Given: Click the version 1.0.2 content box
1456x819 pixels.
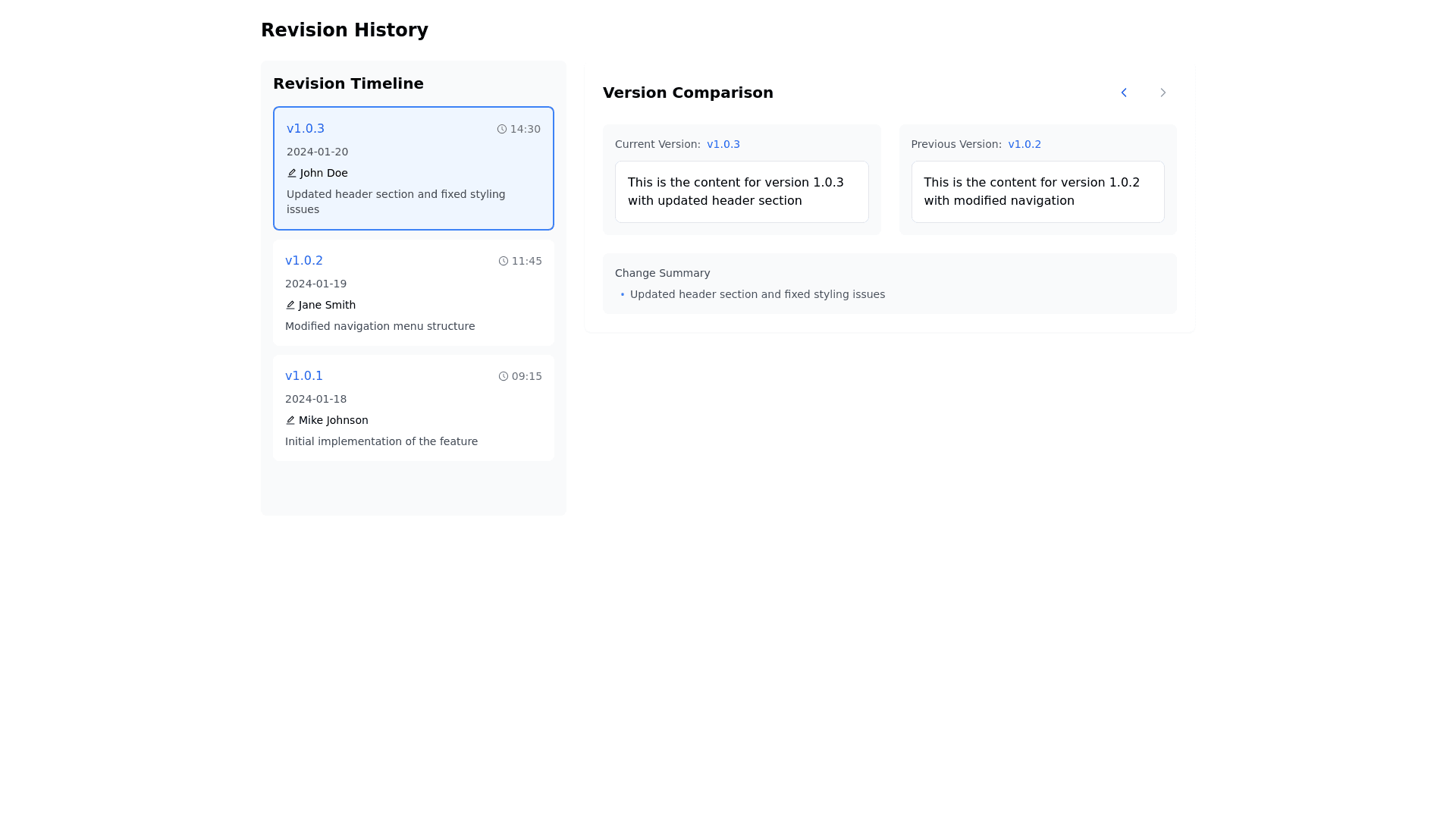Looking at the screenshot, I should click(1037, 192).
